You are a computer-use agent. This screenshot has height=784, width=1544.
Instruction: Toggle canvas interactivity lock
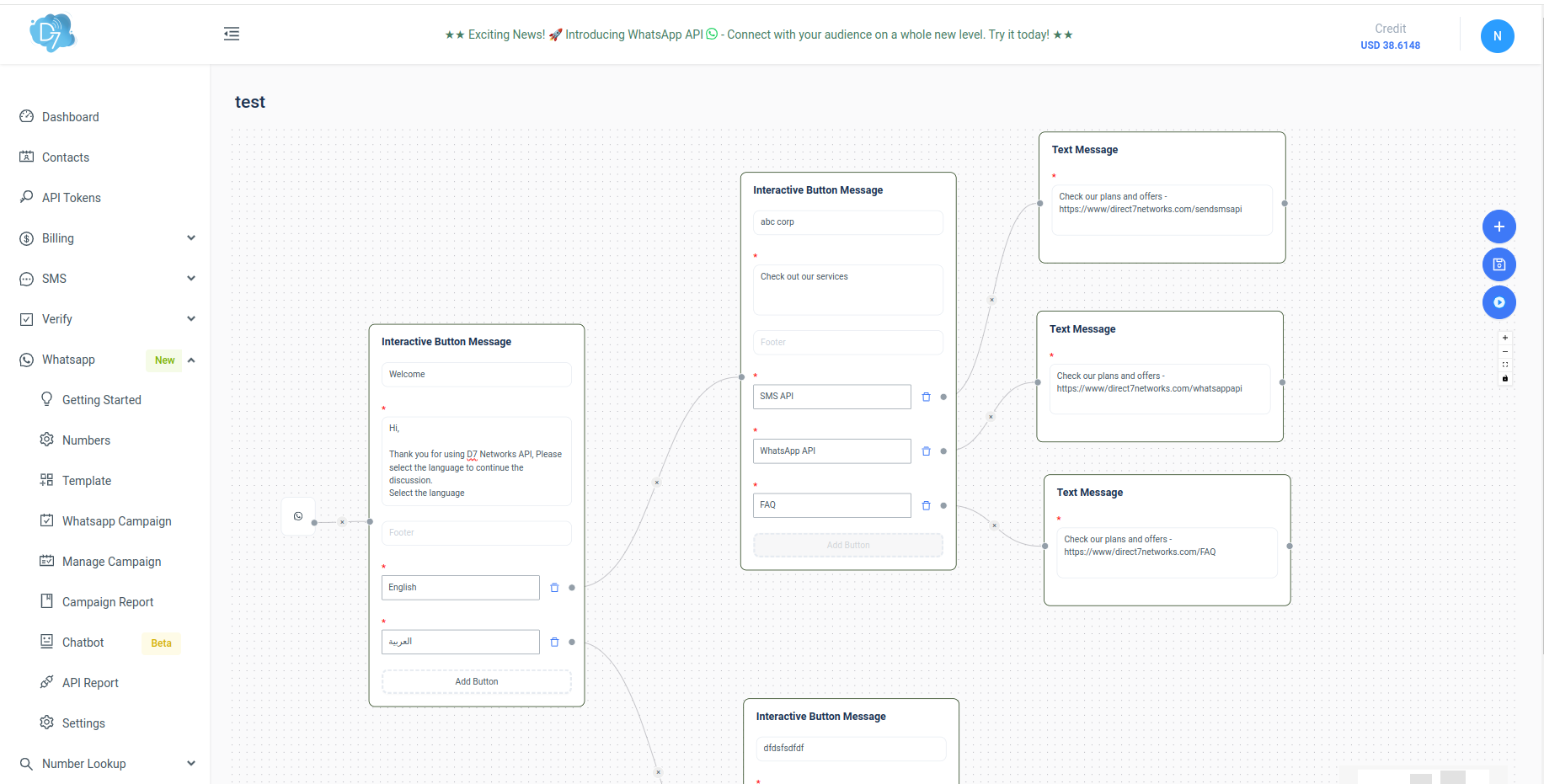tap(1505, 378)
